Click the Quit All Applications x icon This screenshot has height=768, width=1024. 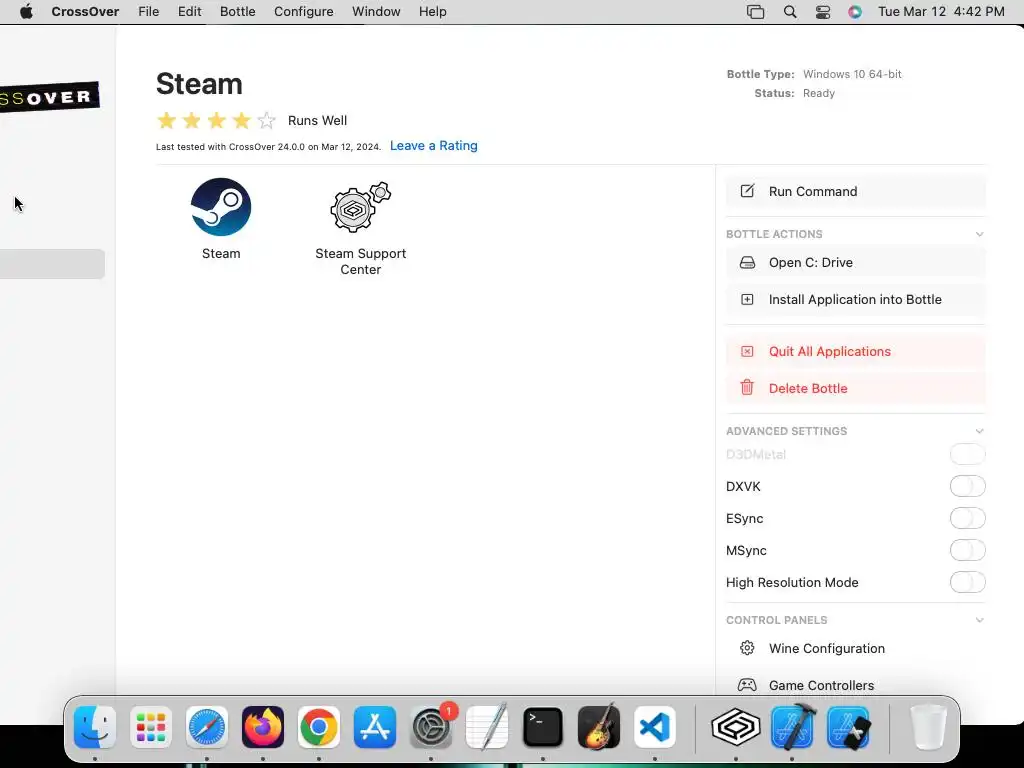pyautogui.click(x=747, y=351)
